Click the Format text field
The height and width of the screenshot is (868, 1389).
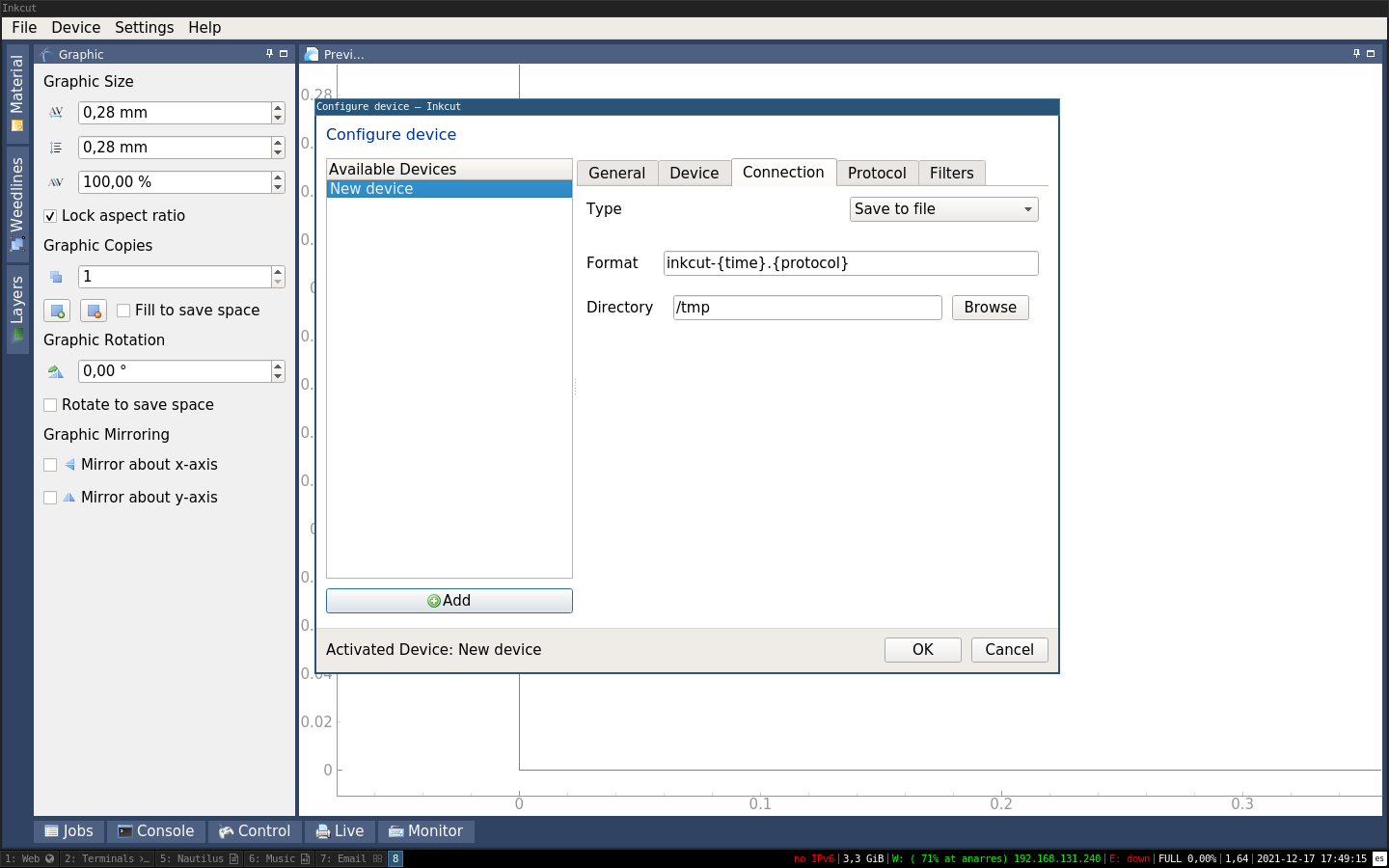click(x=850, y=263)
